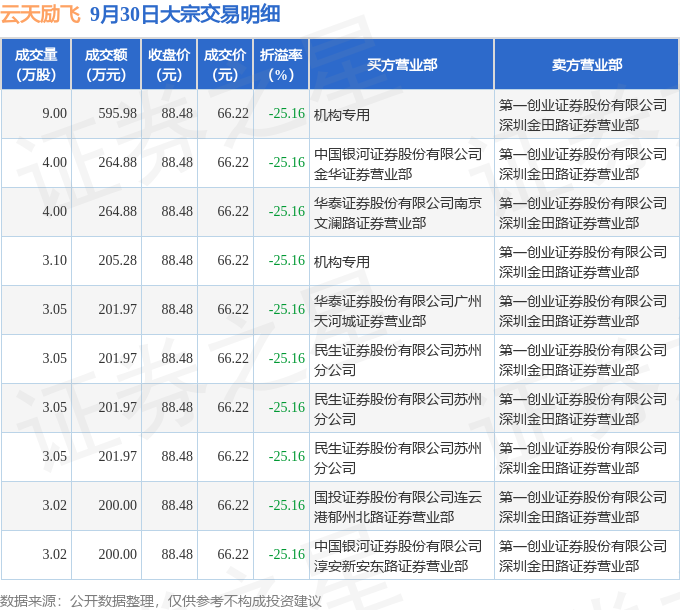Click 机构专用 buyer in the 9.00 row
Screen dimensions: 680x610
(x=342, y=114)
